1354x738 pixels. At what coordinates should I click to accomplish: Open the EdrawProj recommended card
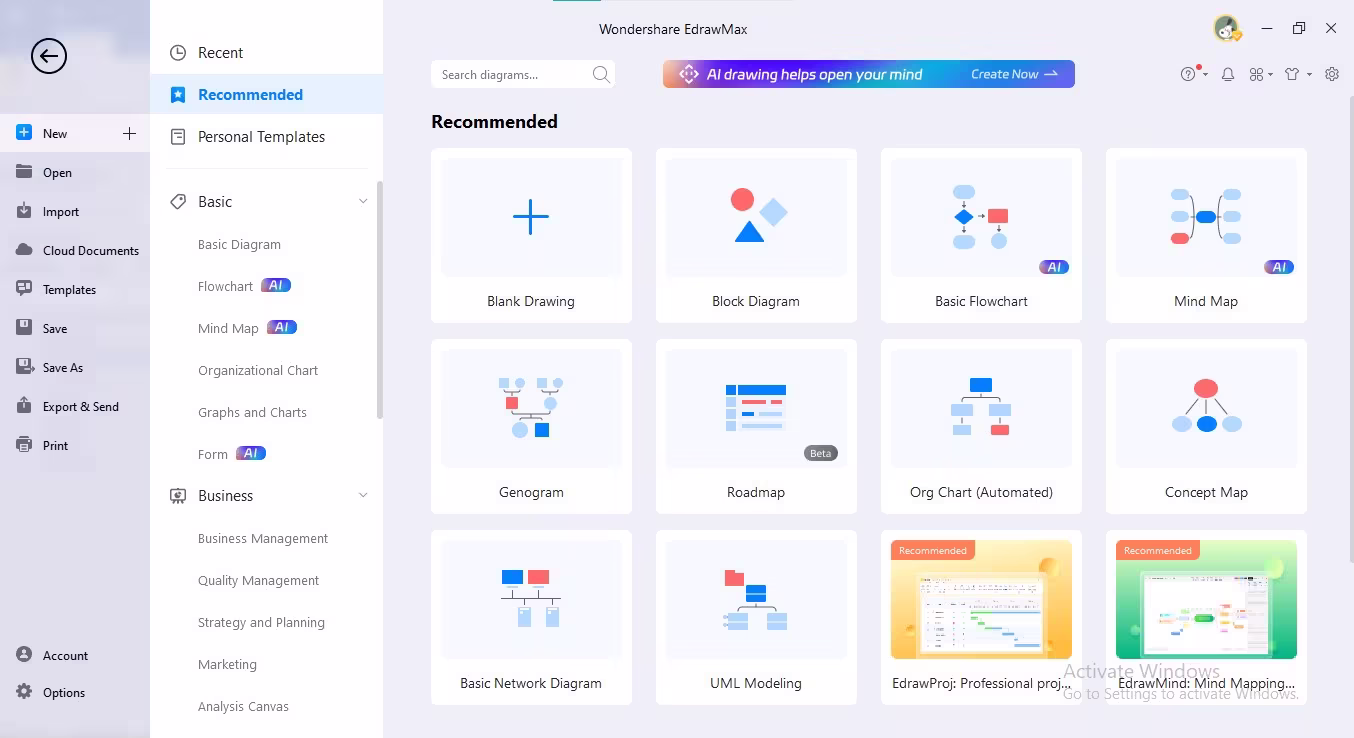(x=981, y=618)
